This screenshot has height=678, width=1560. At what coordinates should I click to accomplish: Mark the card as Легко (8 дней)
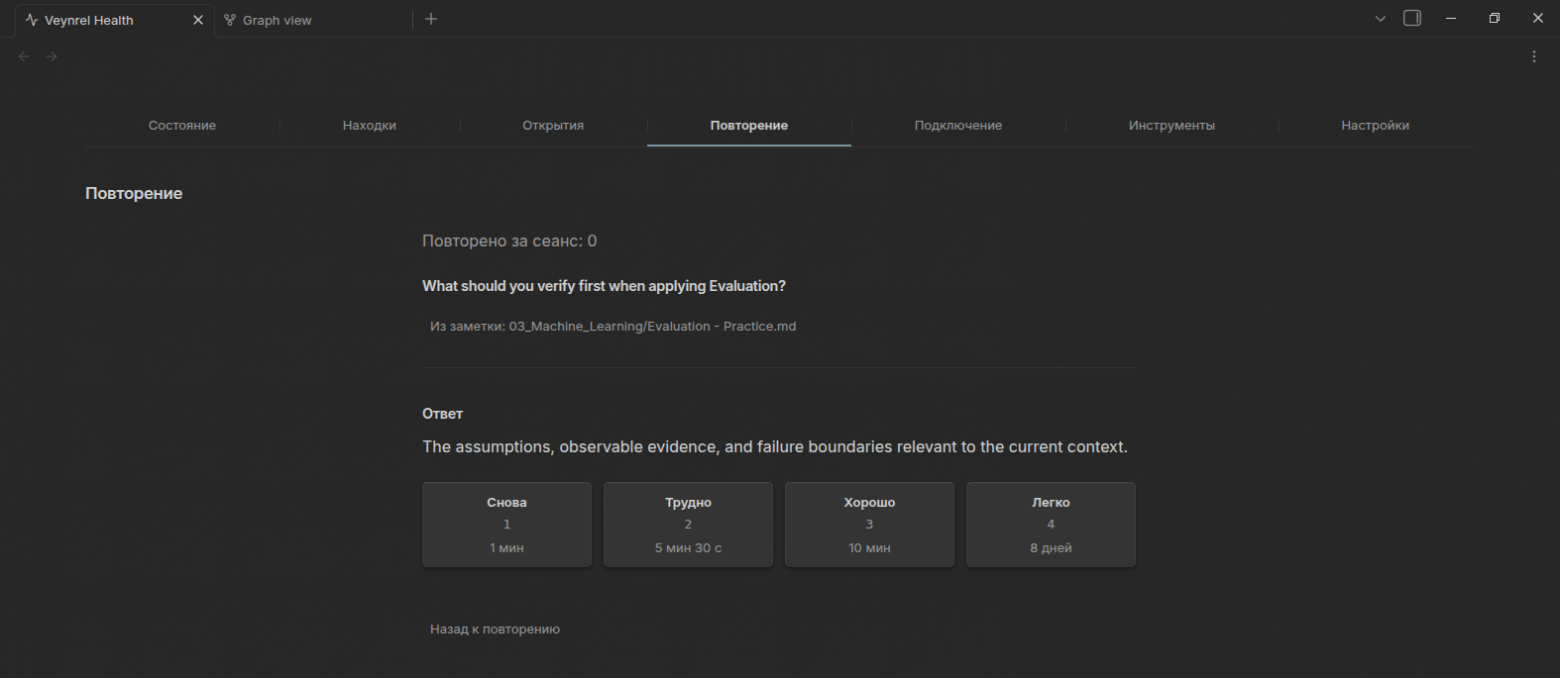tap(1051, 525)
